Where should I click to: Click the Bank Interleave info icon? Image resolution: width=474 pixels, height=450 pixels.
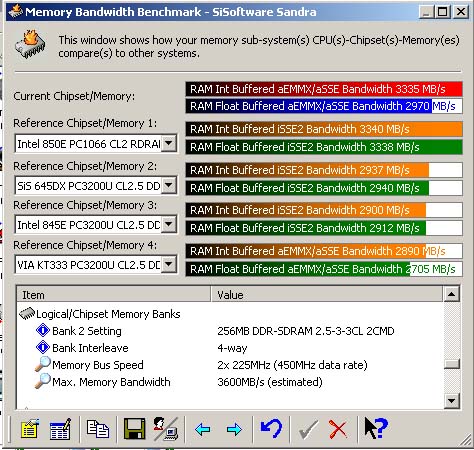coord(43,348)
